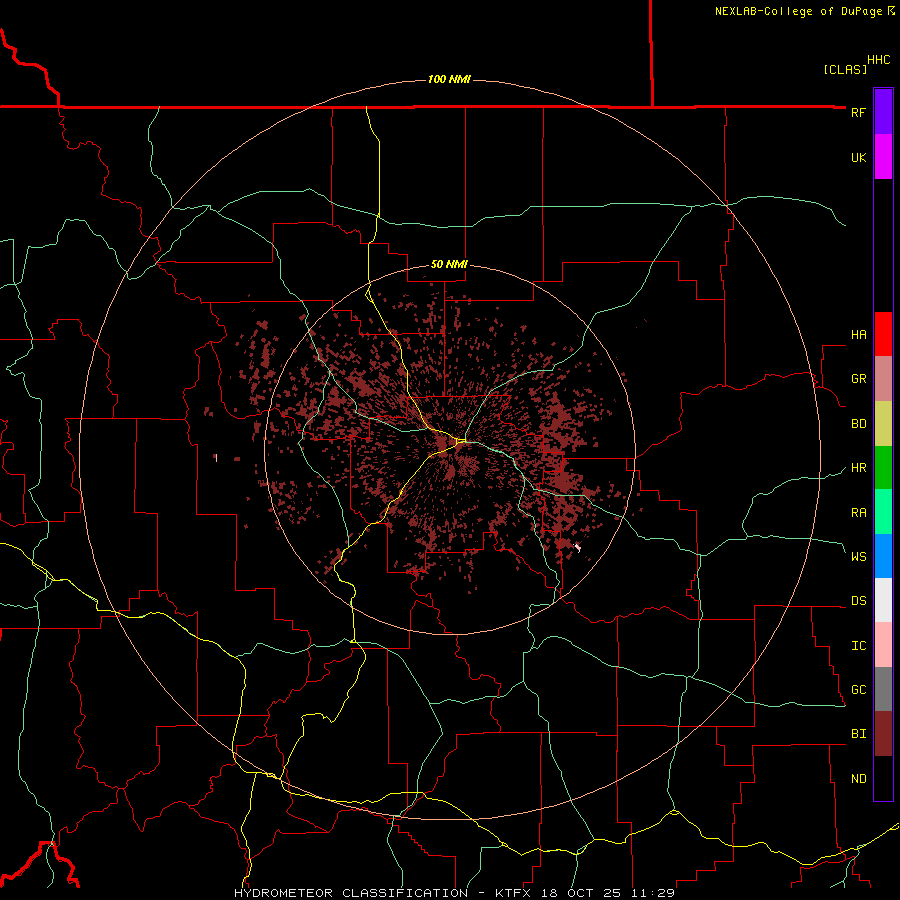Click the '50 NMI' range ring label
This screenshot has height=900, width=900.
(449, 264)
